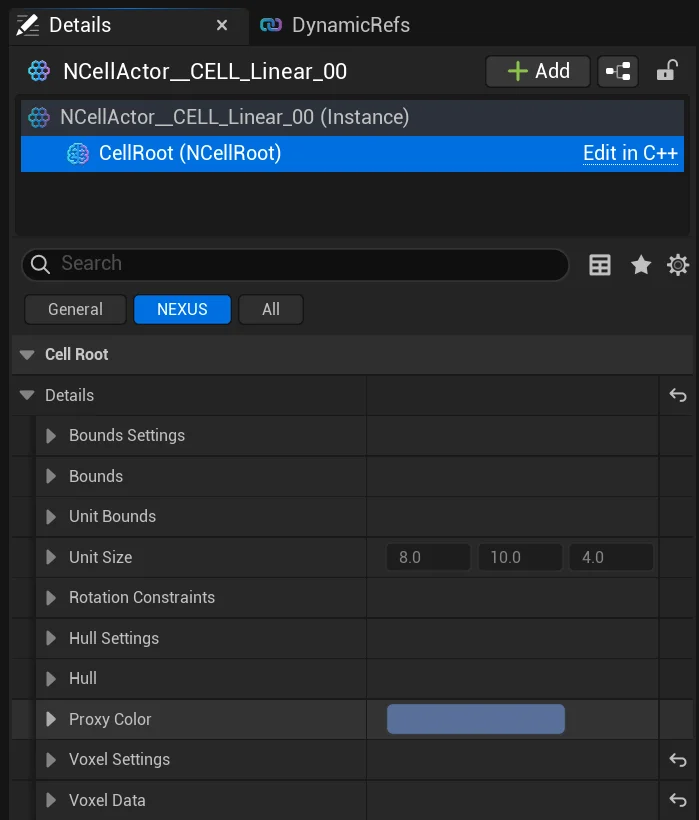Collapse the Details section arrow

pyautogui.click(x=27, y=395)
